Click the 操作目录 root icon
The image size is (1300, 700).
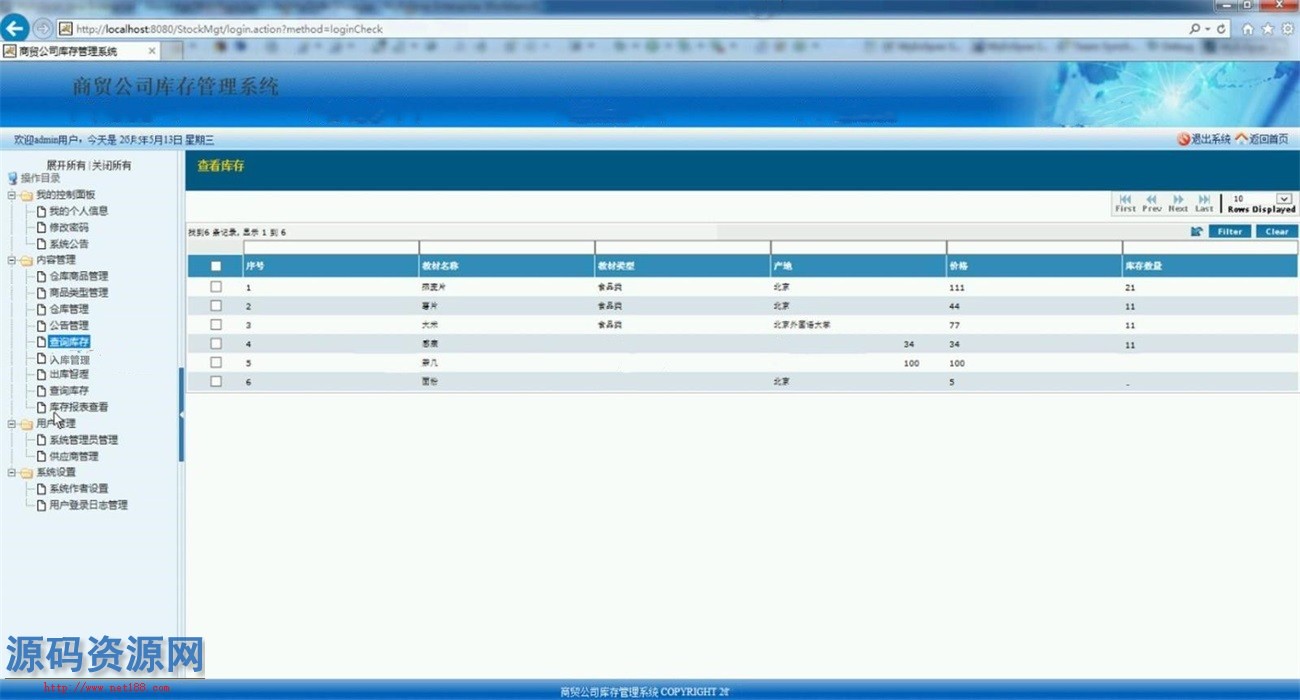pyautogui.click(x=12, y=178)
